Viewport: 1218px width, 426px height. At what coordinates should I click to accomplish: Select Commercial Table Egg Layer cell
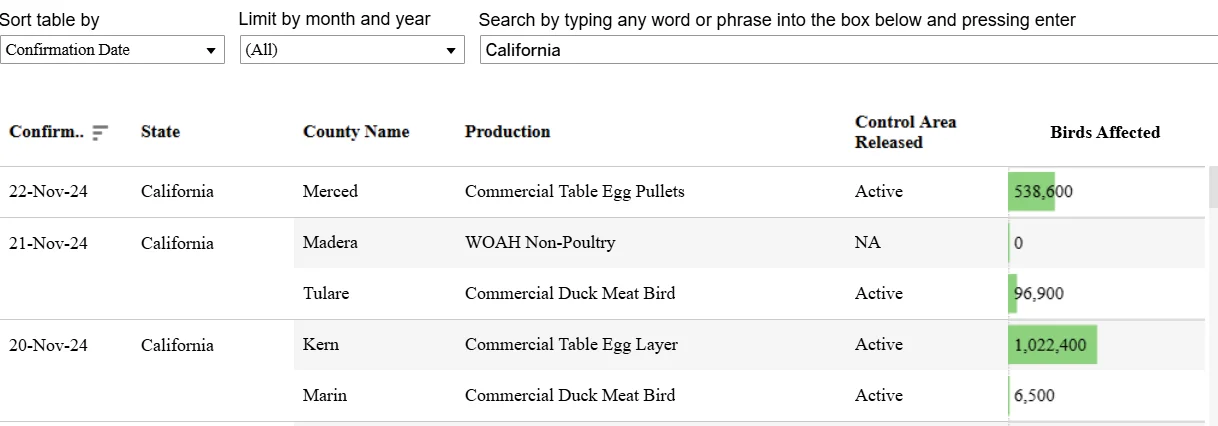coord(571,345)
